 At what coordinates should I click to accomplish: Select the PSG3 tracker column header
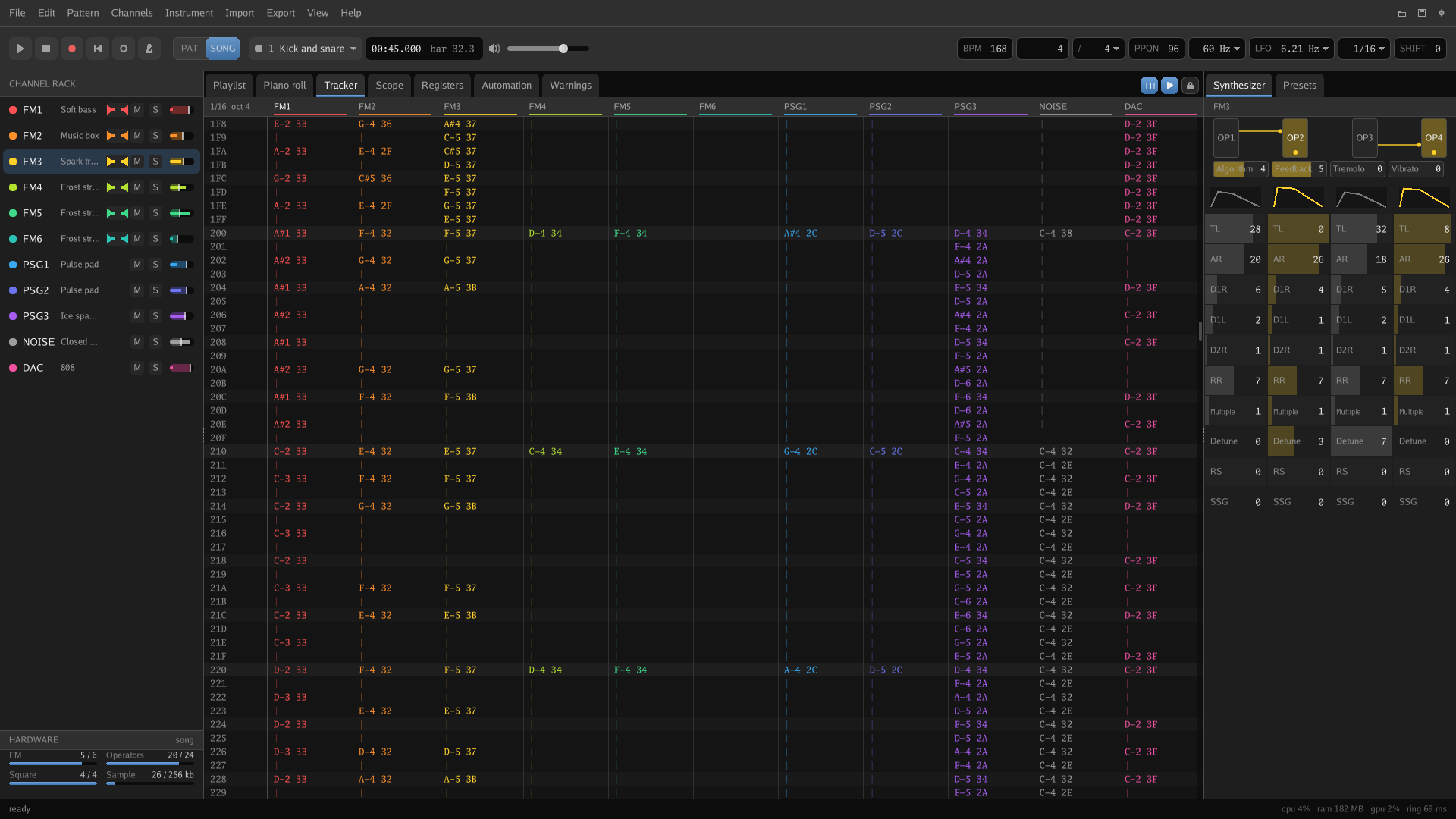tap(990, 107)
